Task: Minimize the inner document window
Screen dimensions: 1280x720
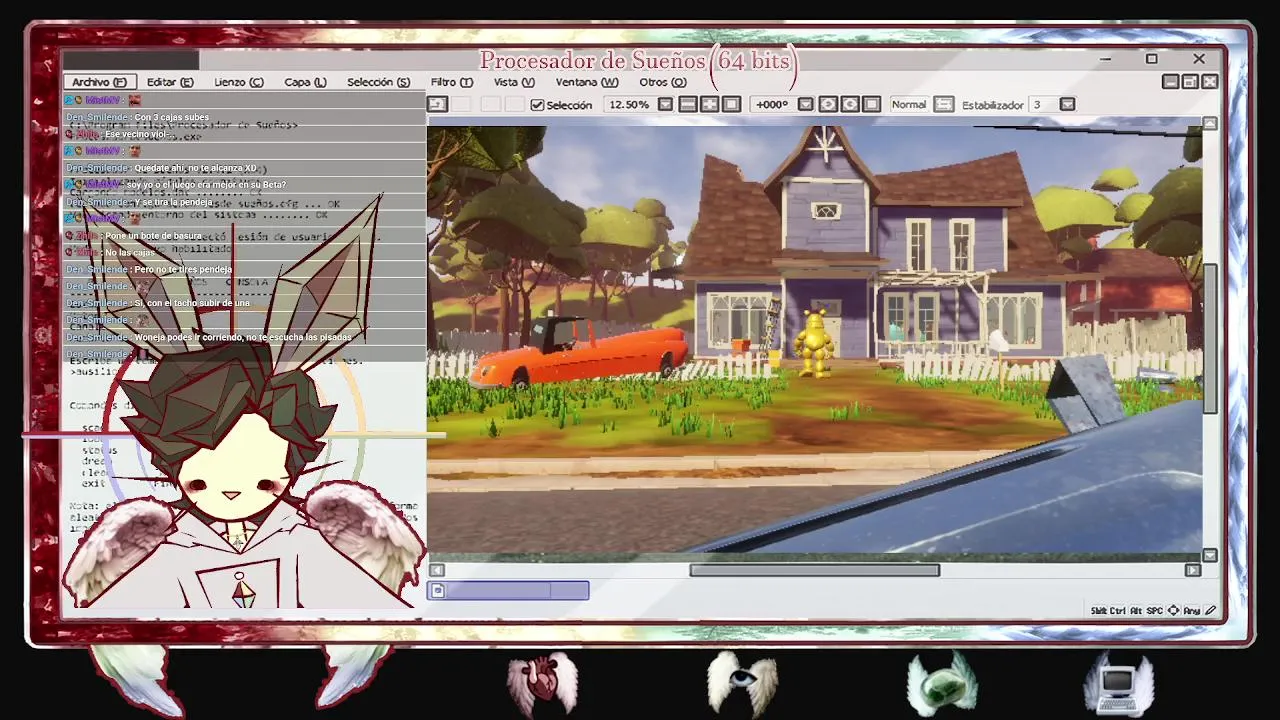Action: tap(1170, 82)
